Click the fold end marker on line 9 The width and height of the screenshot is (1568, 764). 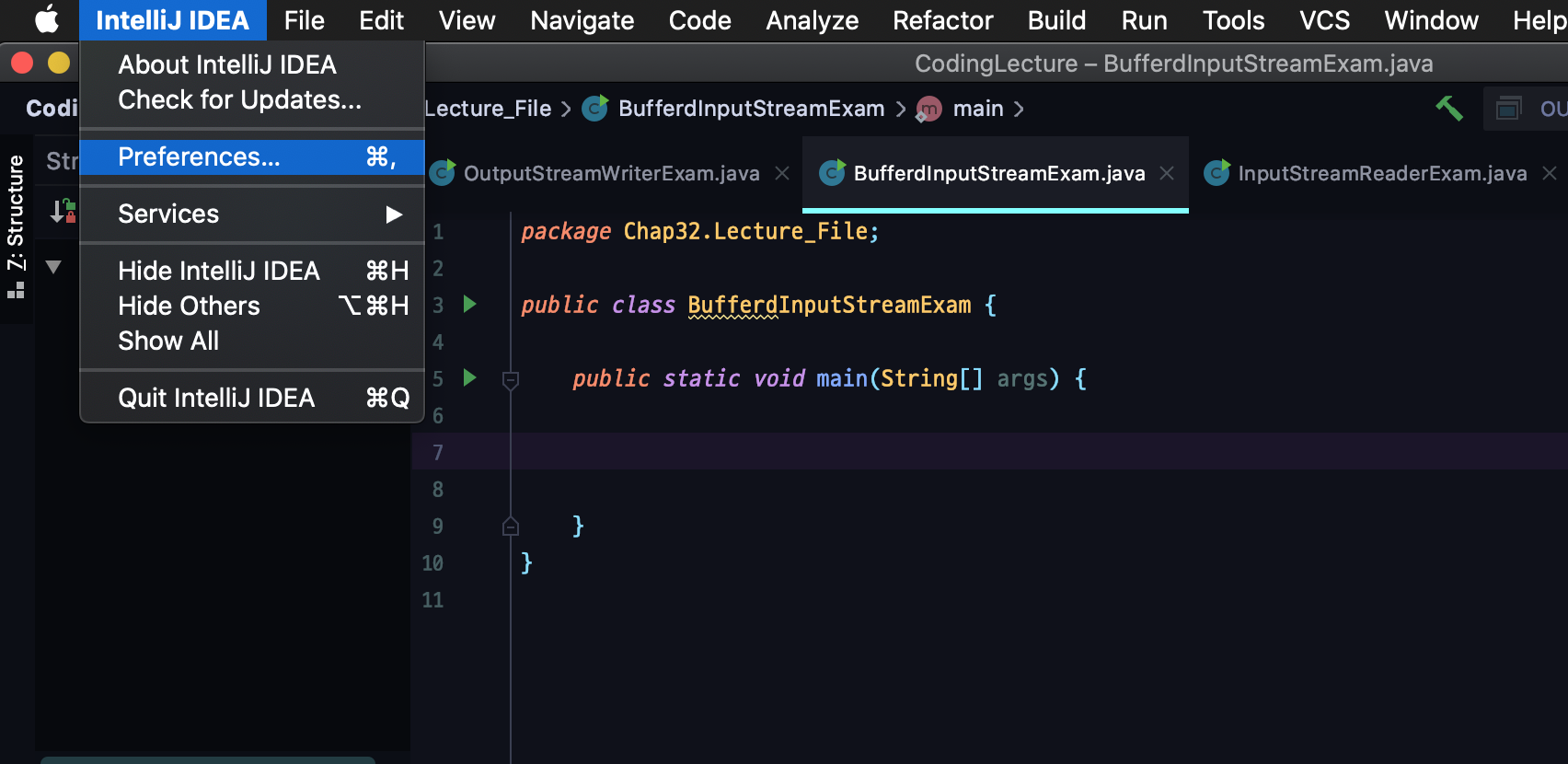pos(511,527)
